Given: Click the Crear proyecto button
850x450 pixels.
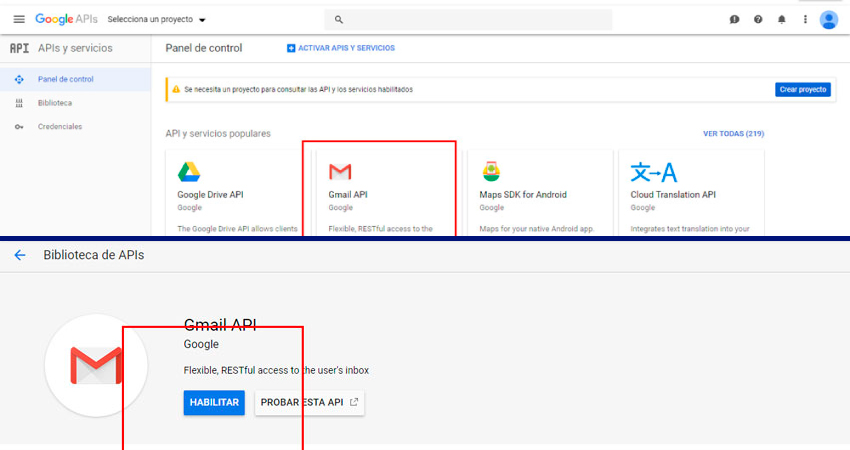Looking at the screenshot, I should pyautogui.click(x=803, y=89).
